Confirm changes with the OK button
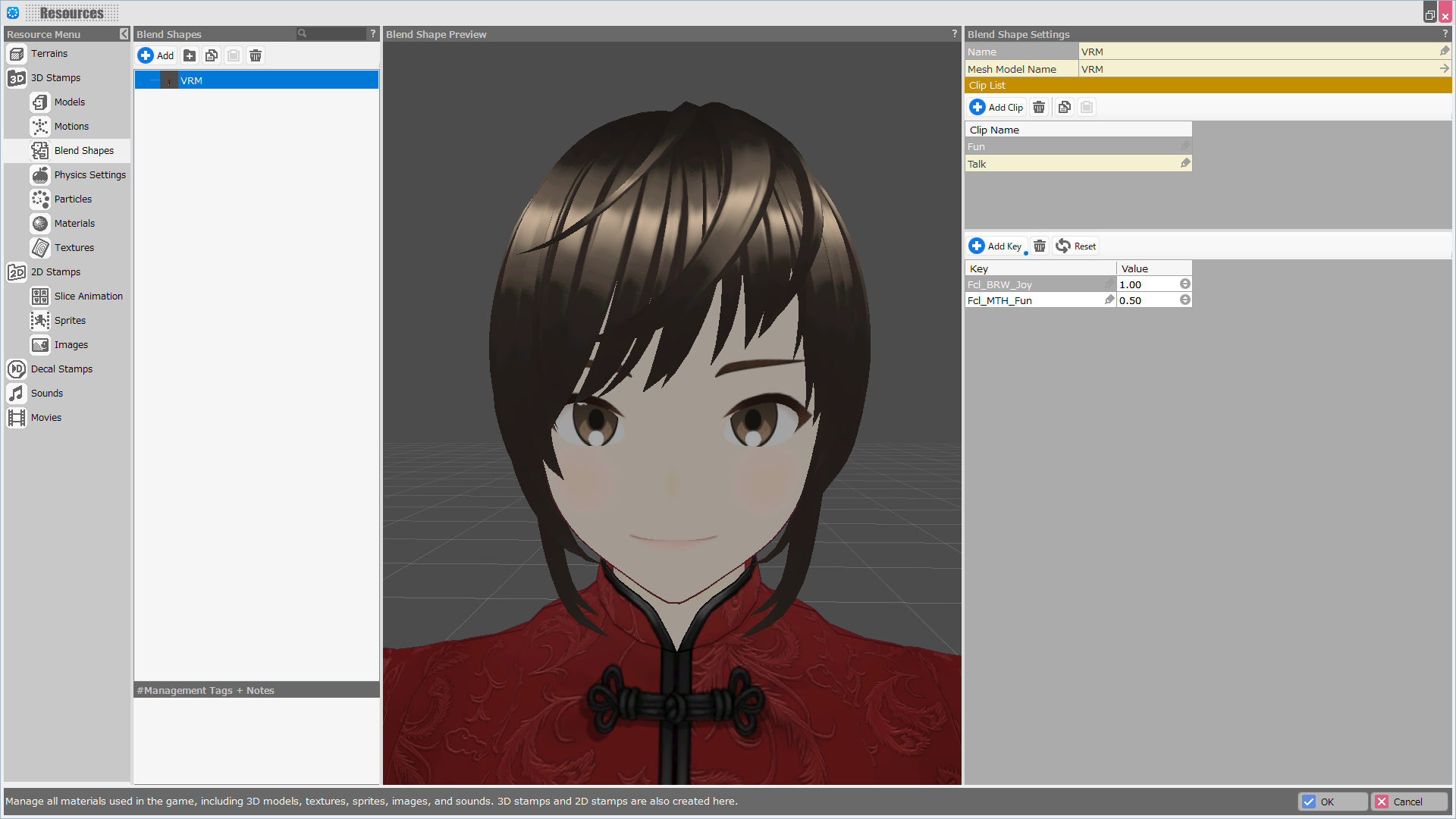The width and height of the screenshot is (1456, 819). [x=1332, y=802]
